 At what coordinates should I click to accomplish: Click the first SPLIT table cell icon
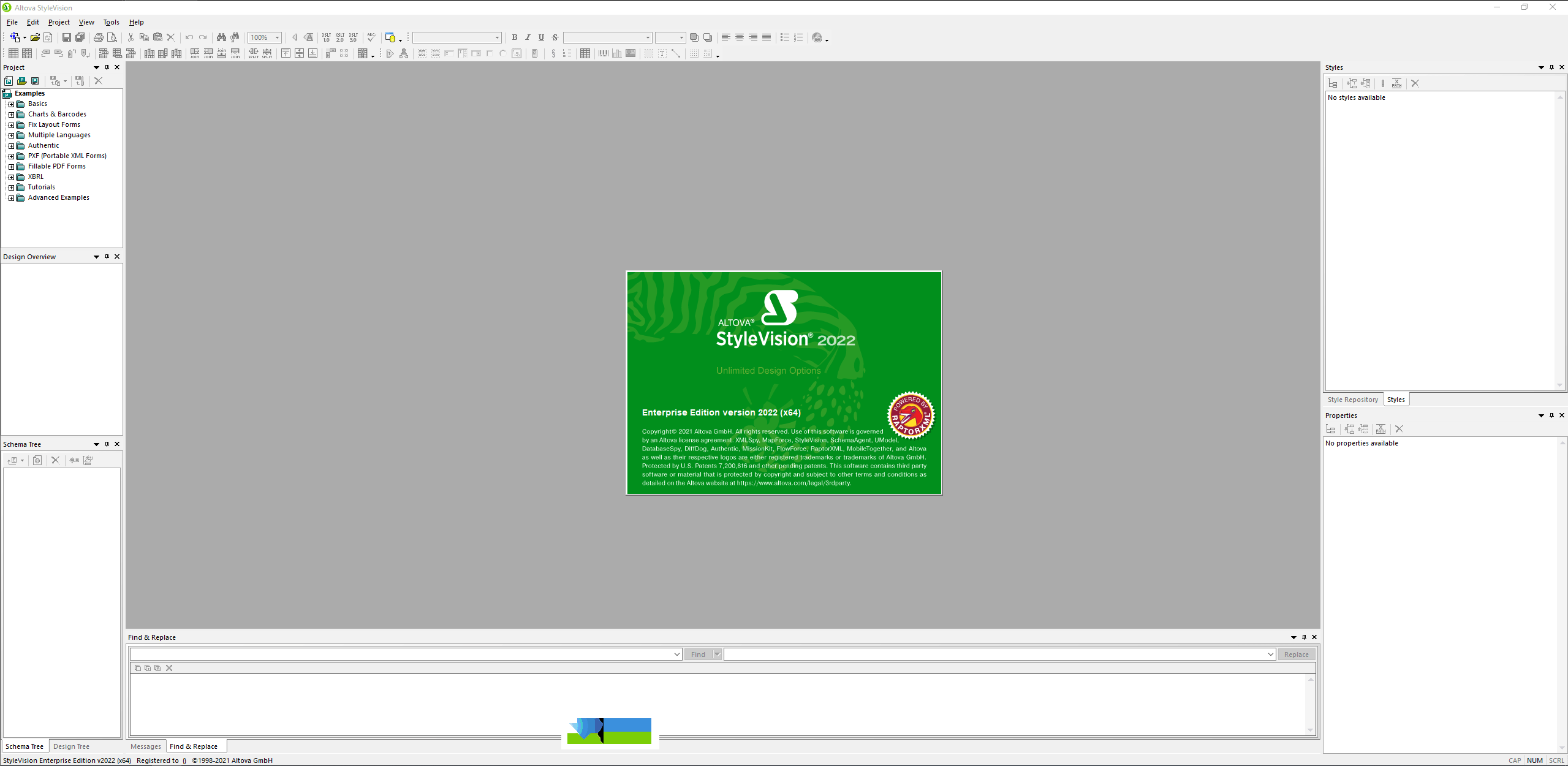[x=254, y=53]
